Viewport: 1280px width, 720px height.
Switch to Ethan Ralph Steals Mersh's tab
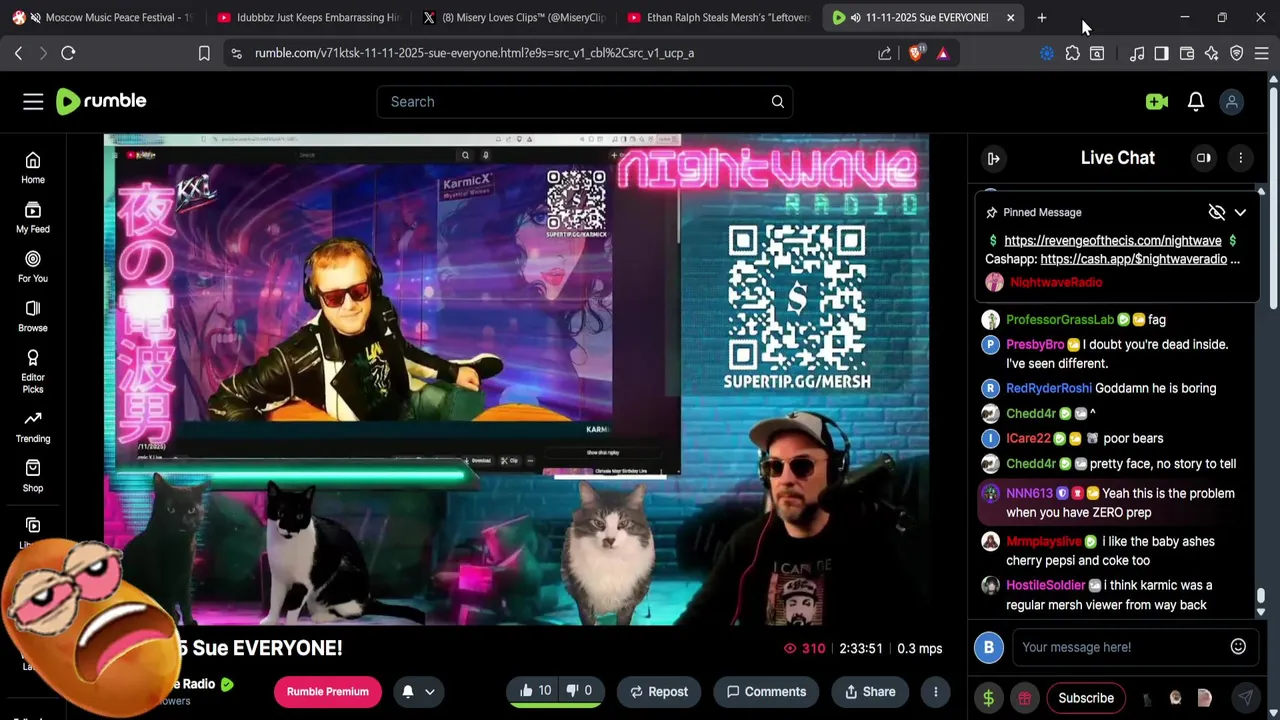pos(718,17)
